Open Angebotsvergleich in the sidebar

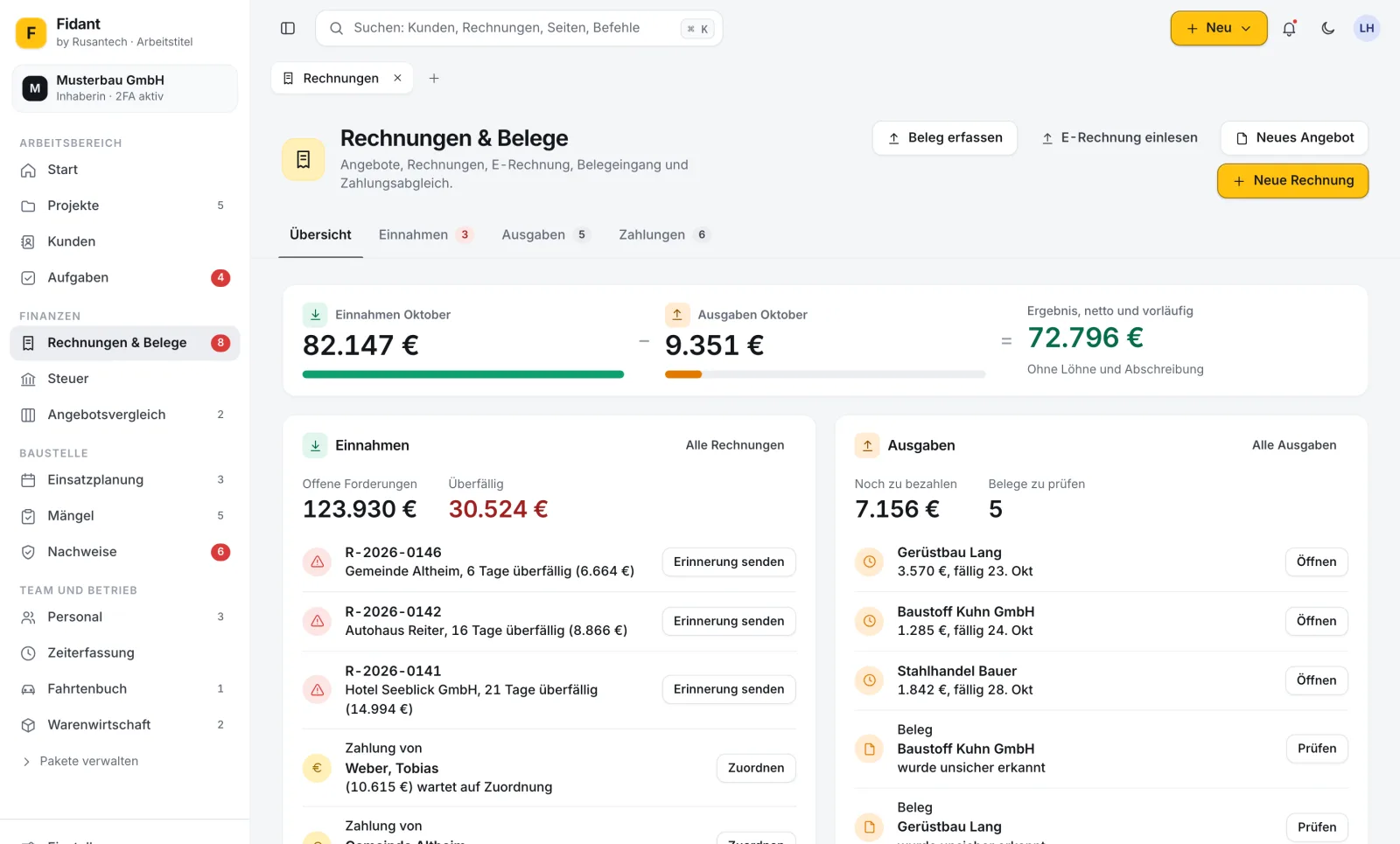click(125, 415)
